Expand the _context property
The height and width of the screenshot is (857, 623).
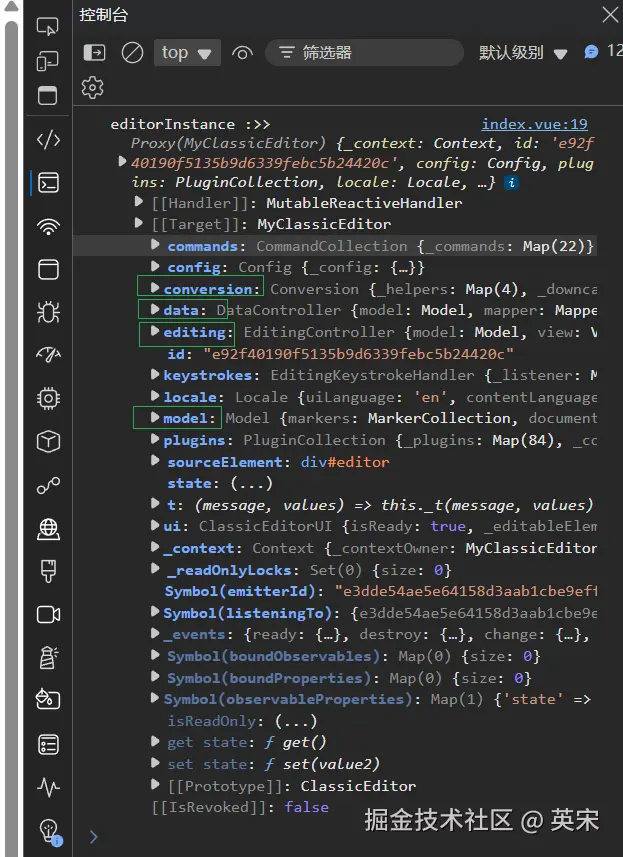pyautogui.click(x=155, y=547)
